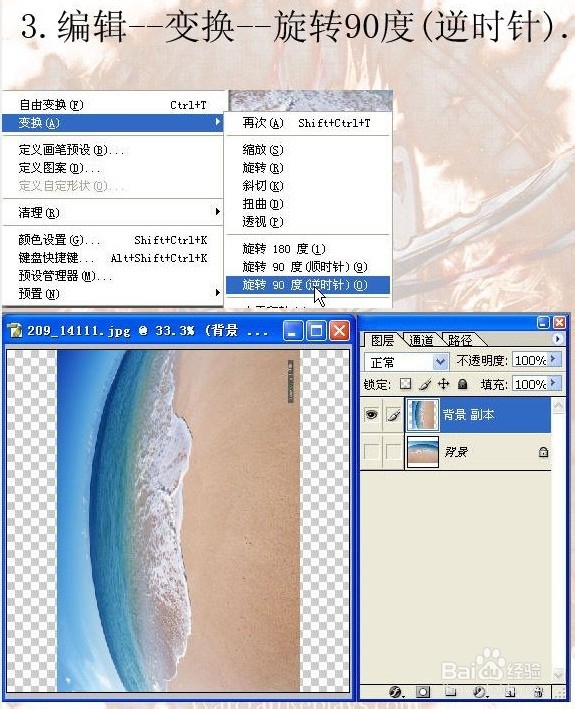Show the 背景 layer visibility box

372,451
